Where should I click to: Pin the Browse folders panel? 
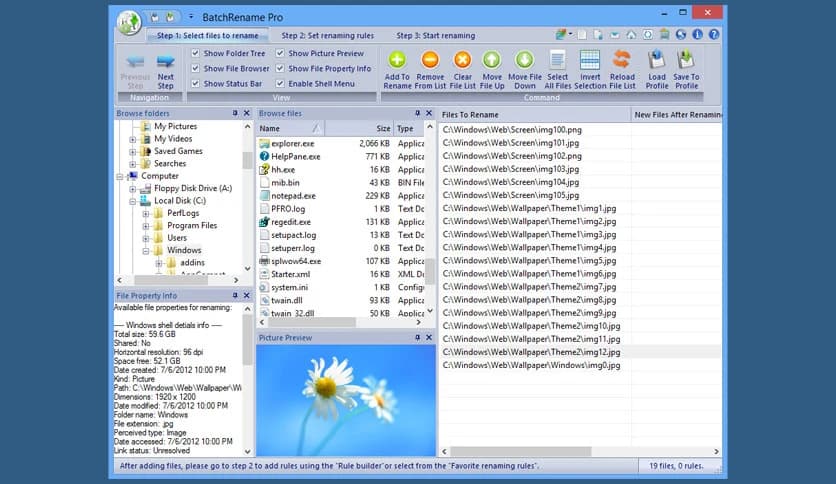coord(235,113)
